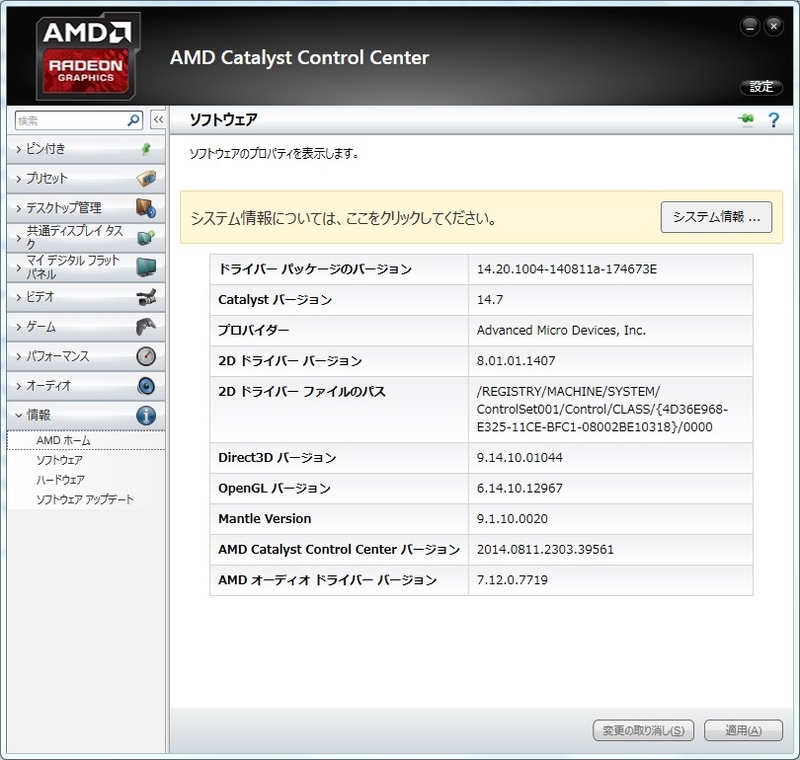
Task: Select ソフトウェア アップデート in the sidebar
Action: [x=85, y=499]
